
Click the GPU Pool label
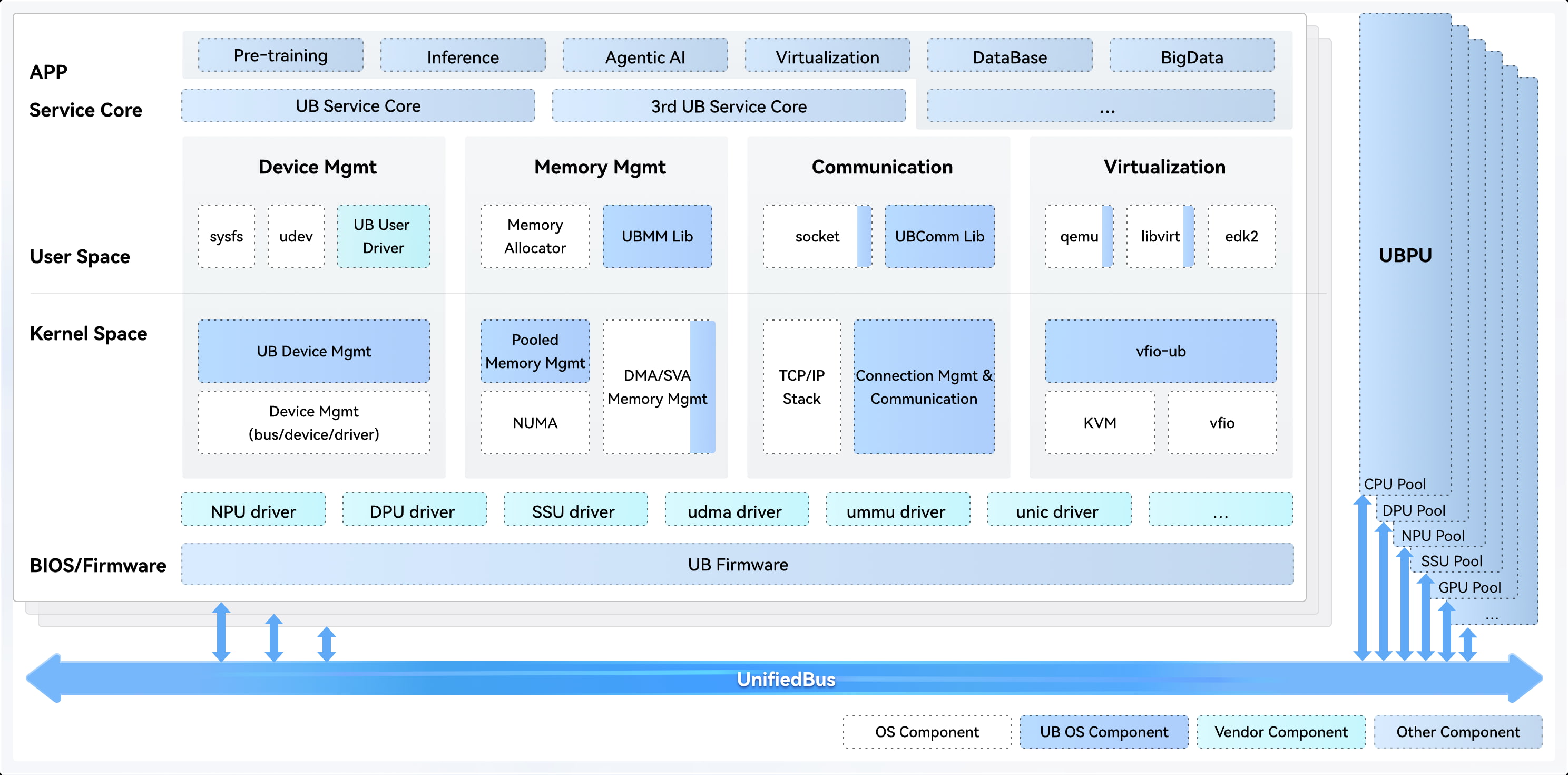[1469, 587]
